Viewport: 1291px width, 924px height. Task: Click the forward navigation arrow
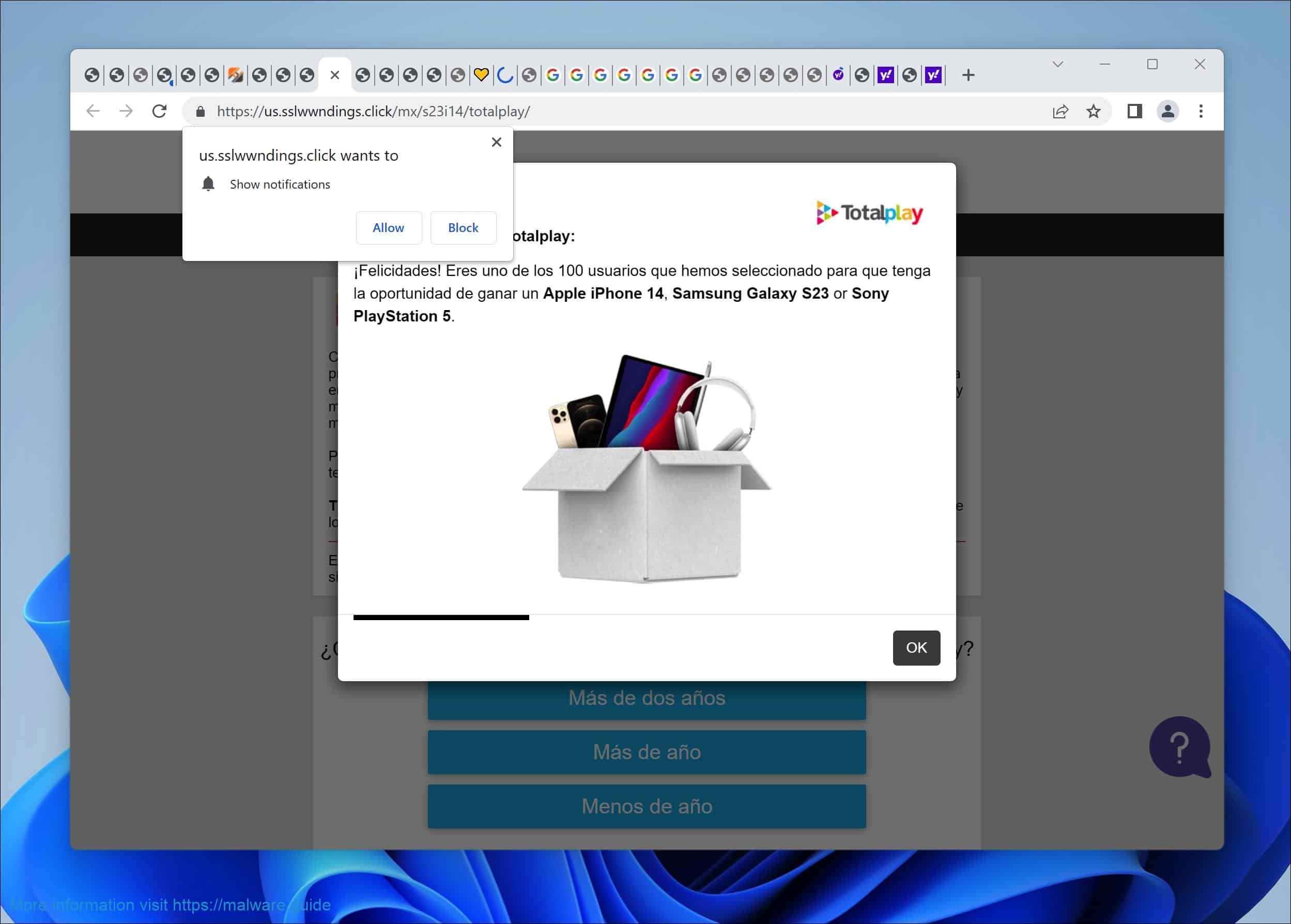(126, 111)
